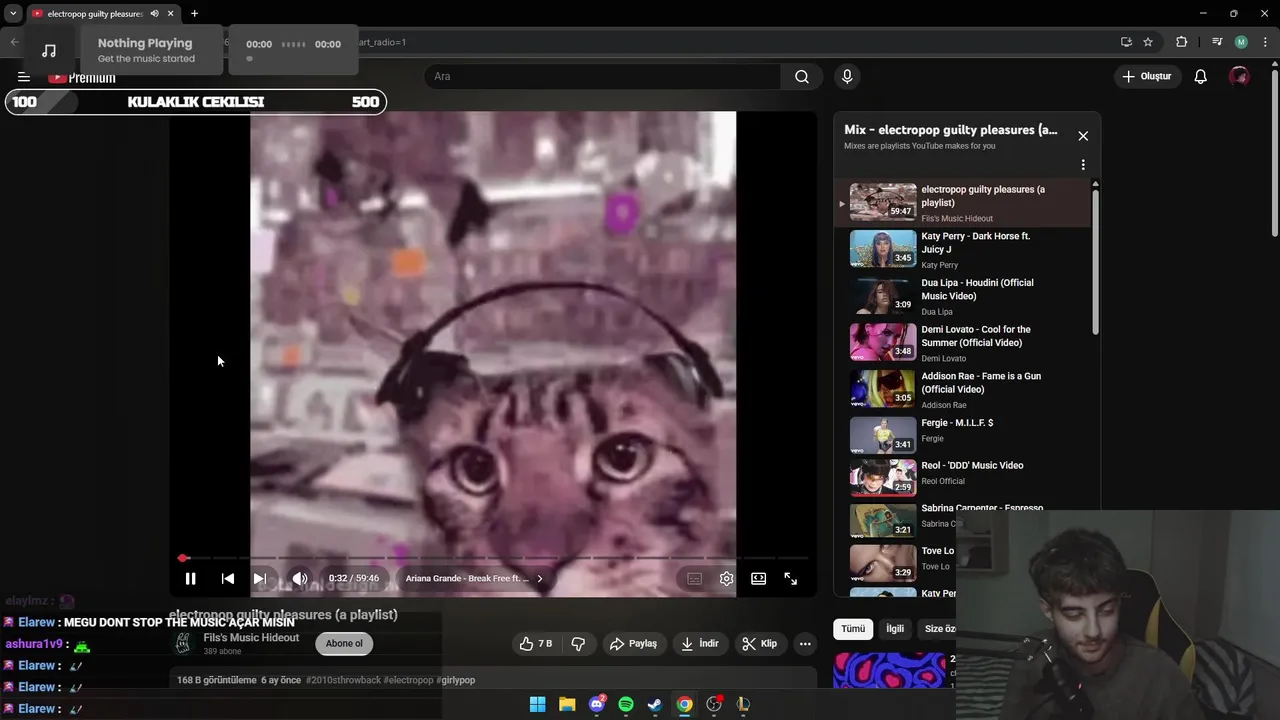
Task: Open the YouTube account avatar menu
Action: tap(1239, 77)
